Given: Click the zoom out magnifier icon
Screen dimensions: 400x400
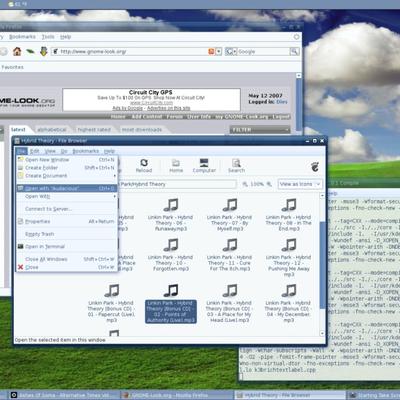Looking at the screenshot, I should point(245,184).
